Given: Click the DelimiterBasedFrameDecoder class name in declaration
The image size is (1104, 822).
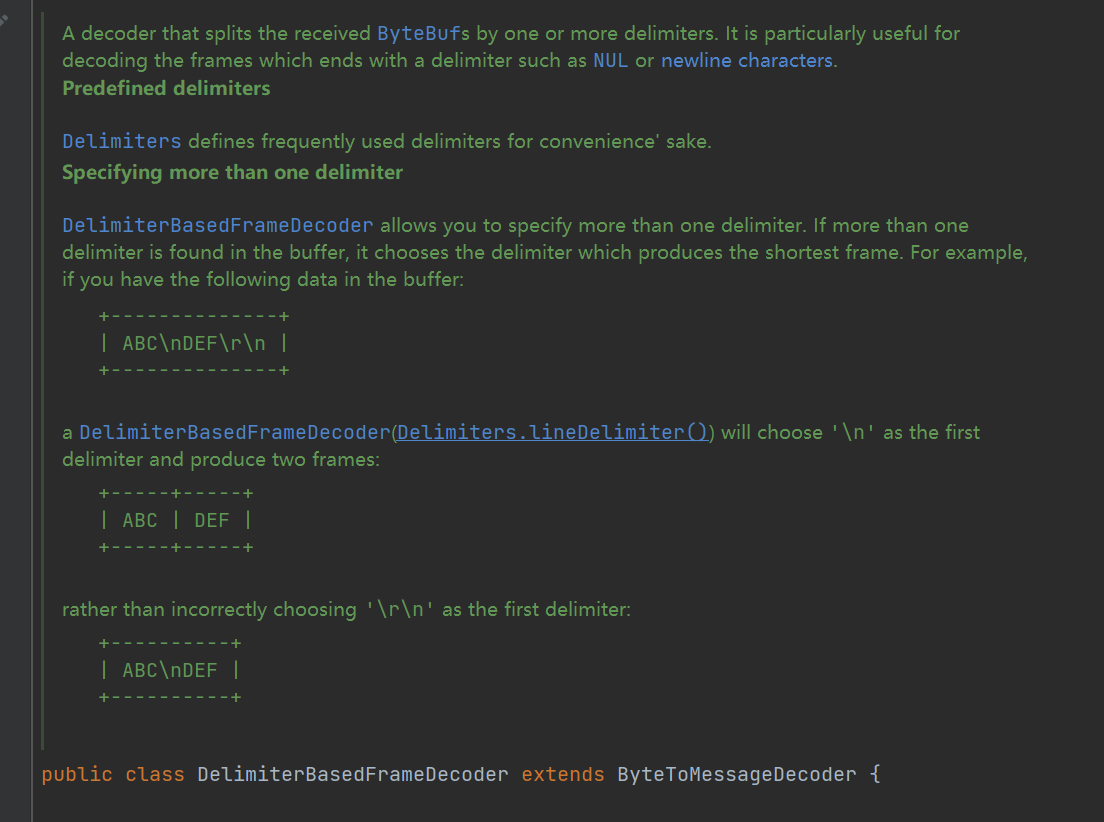Looking at the screenshot, I should pos(353,774).
